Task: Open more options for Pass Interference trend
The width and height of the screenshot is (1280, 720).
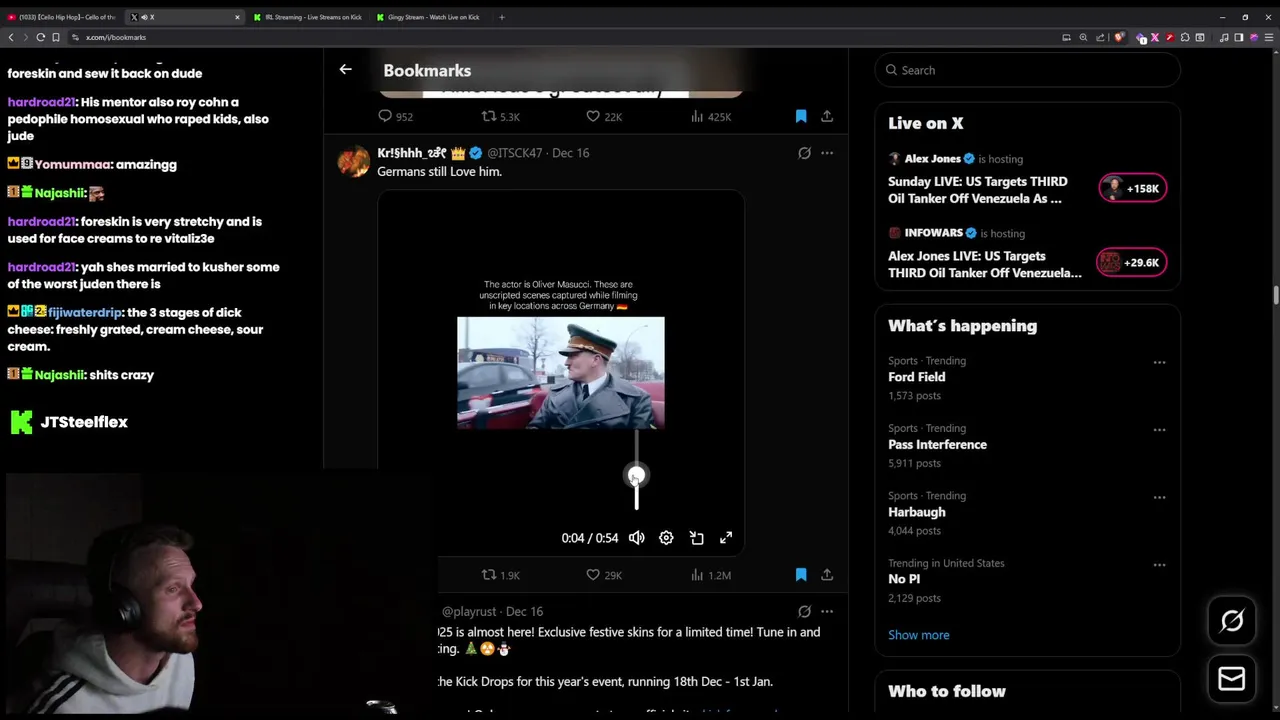Action: pyautogui.click(x=1159, y=430)
